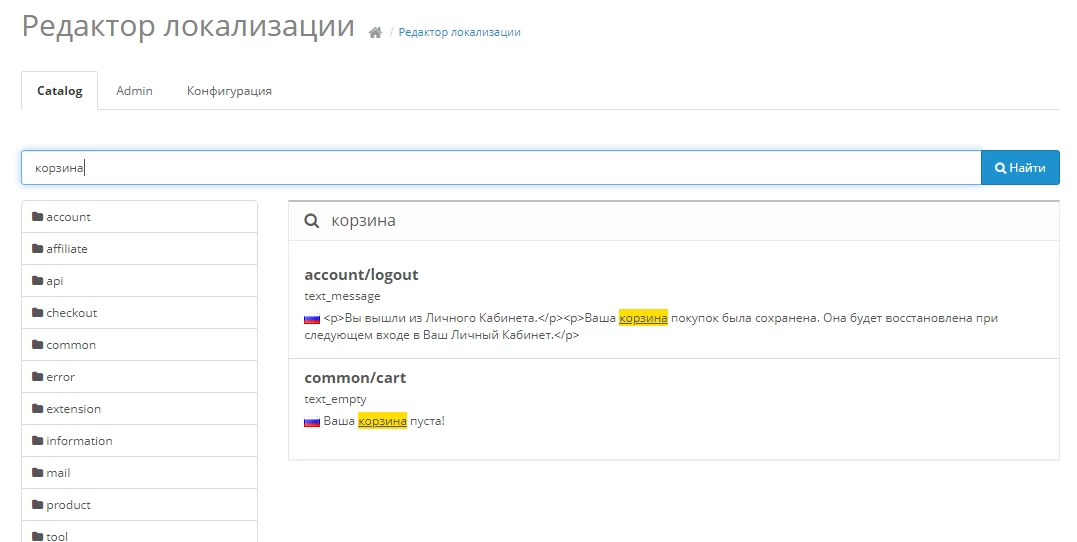Click magnifier icon in results header
The height and width of the screenshot is (542, 1077).
[311, 221]
